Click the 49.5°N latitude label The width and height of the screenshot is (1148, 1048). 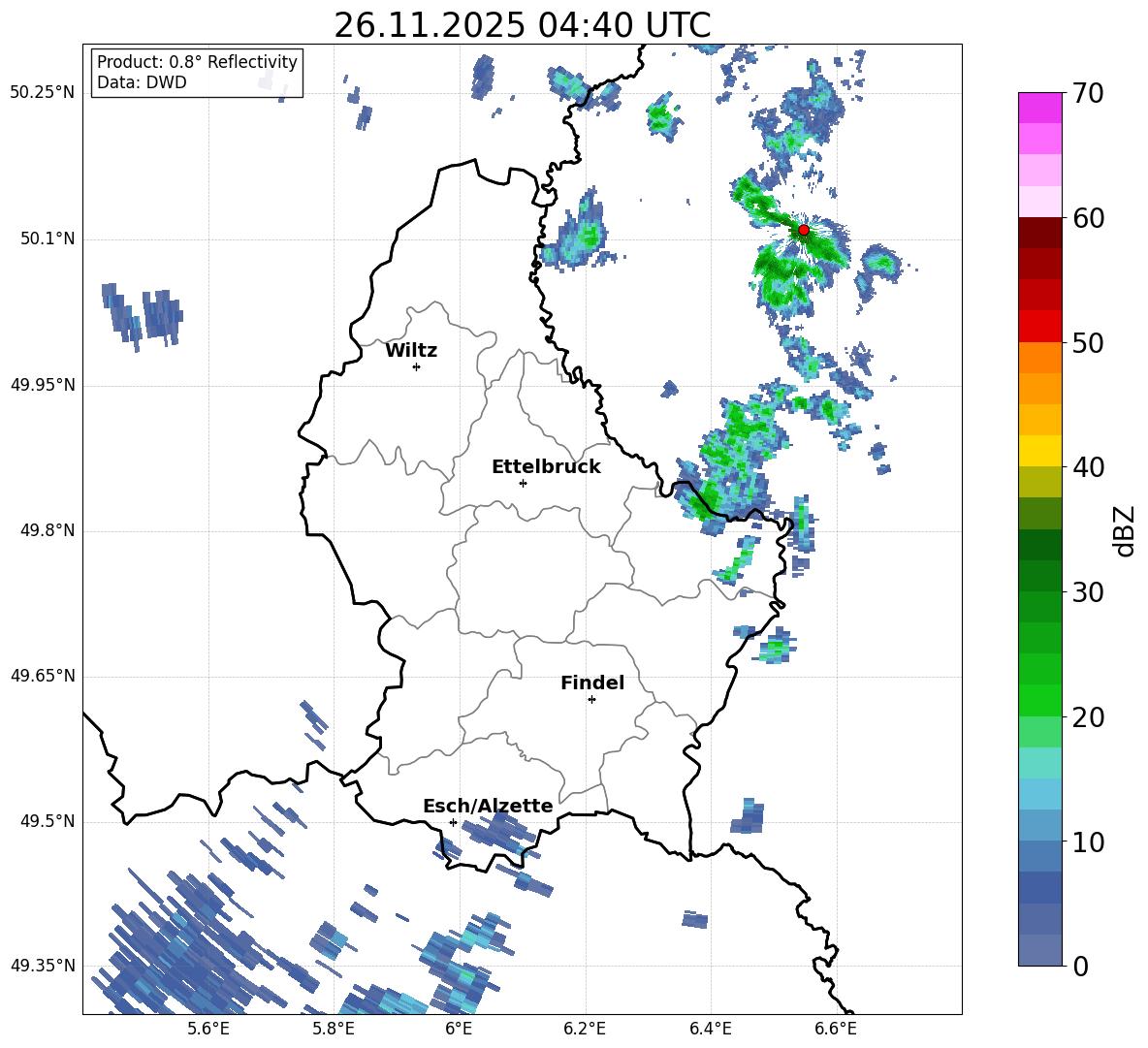(x=47, y=821)
